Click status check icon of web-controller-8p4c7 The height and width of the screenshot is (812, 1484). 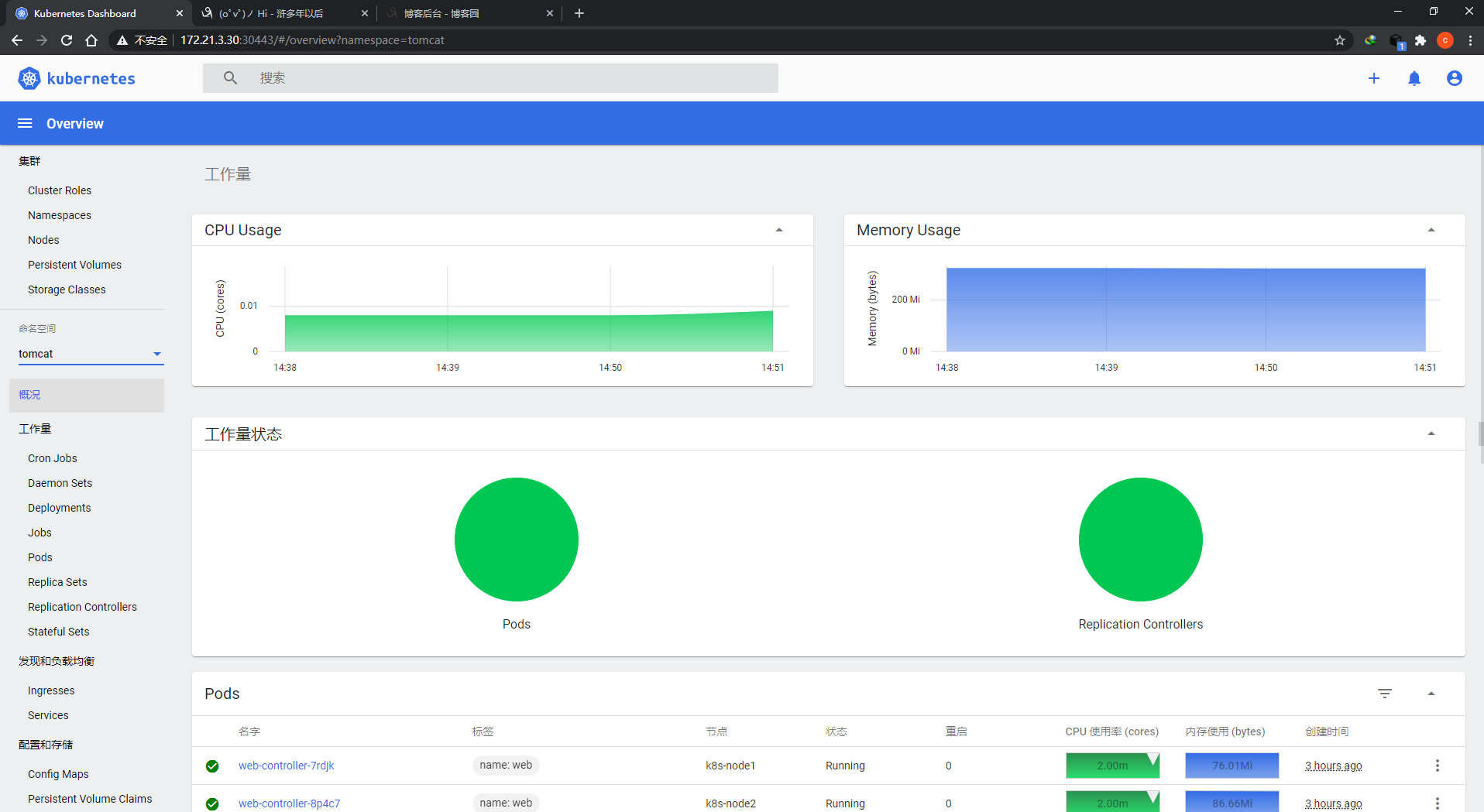point(212,804)
